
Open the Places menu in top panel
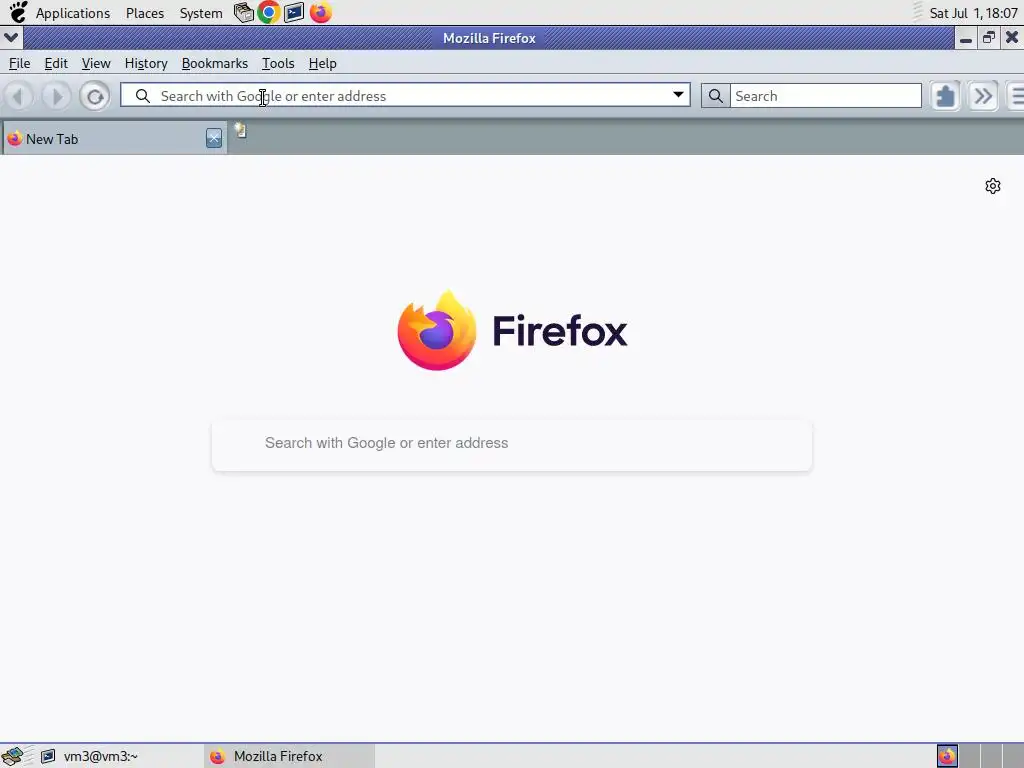[x=145, y=13]
